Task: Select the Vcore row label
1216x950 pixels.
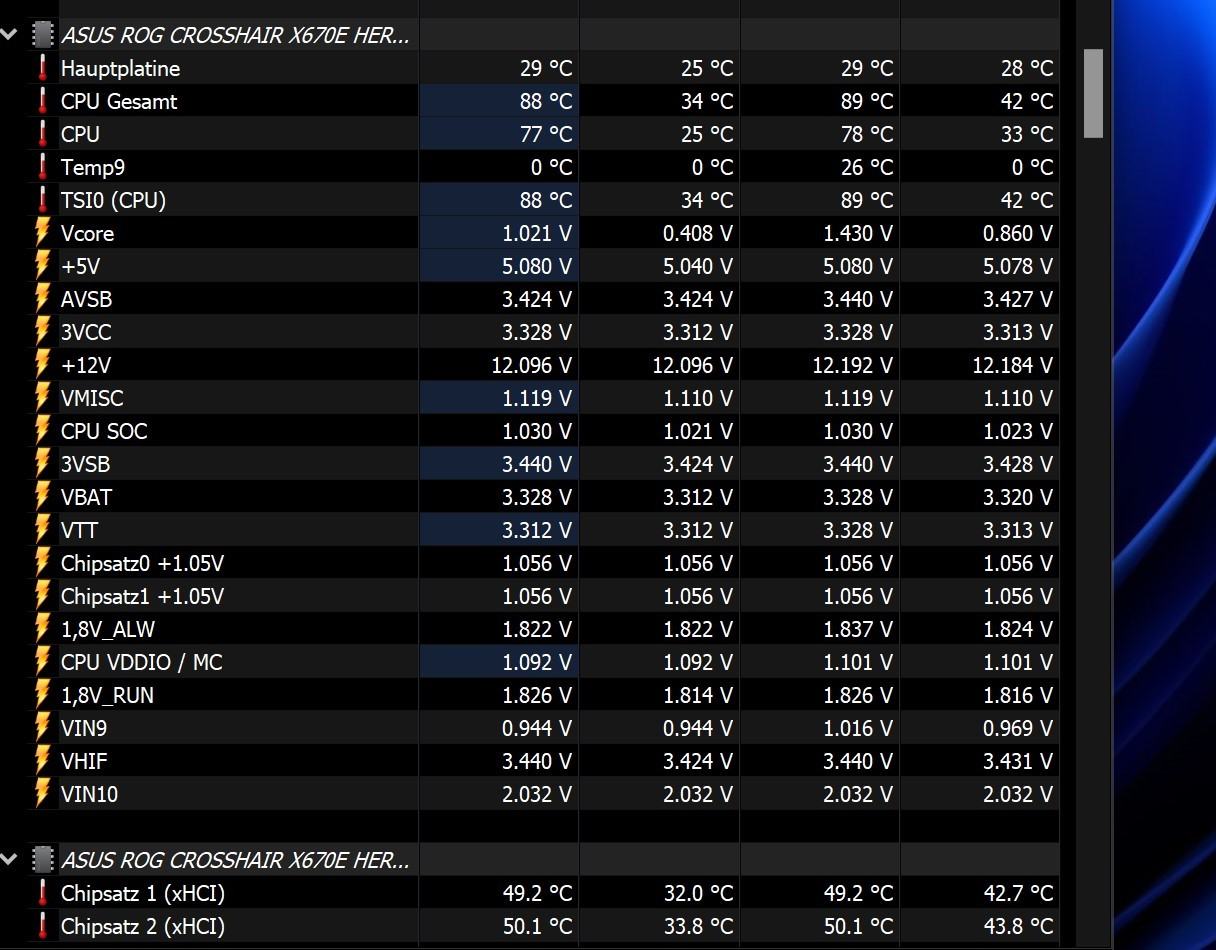Action: coord(88,233)
